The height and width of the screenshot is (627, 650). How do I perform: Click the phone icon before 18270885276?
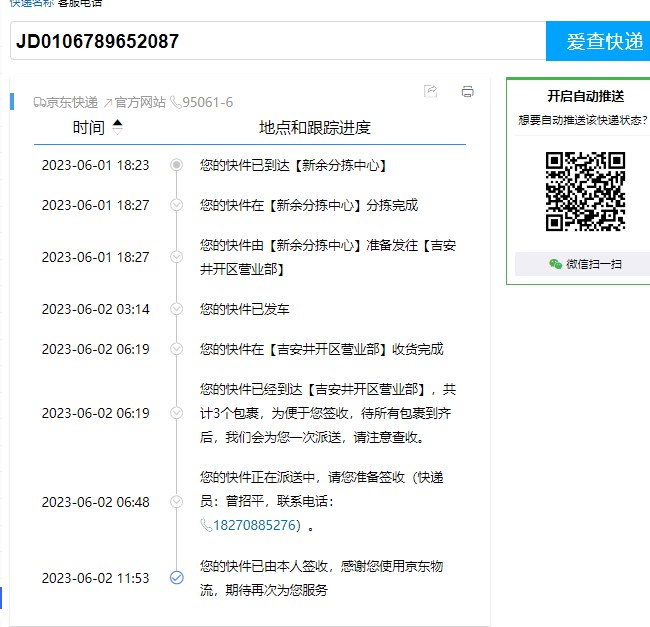click(206, 525)
